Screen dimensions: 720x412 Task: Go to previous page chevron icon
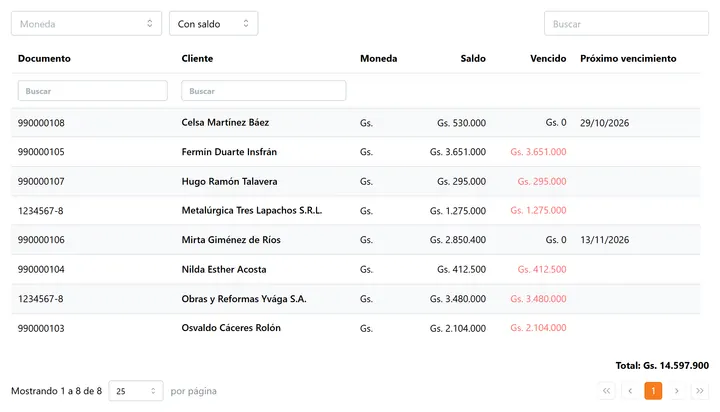click(630, 391)
